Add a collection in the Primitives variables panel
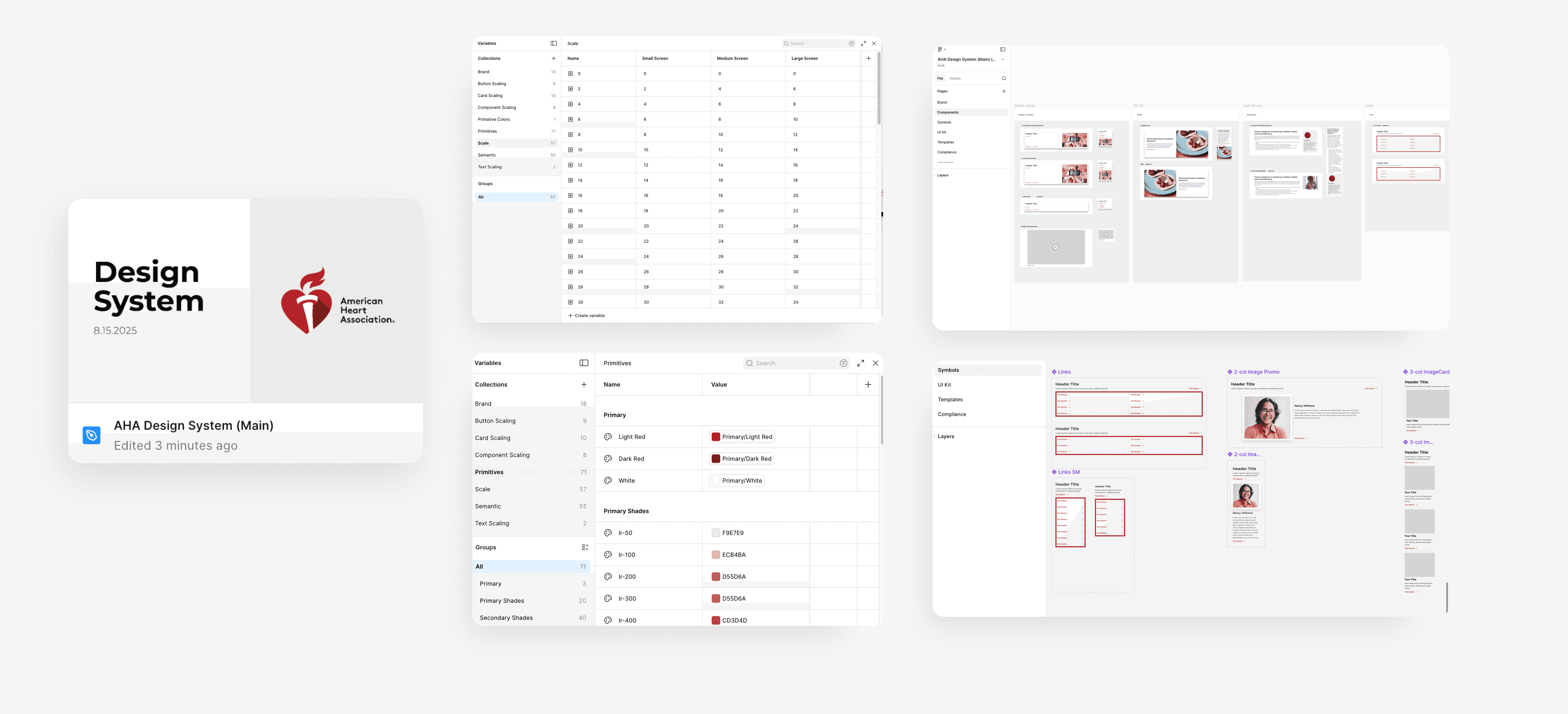1568x714 pixels. 584,385
